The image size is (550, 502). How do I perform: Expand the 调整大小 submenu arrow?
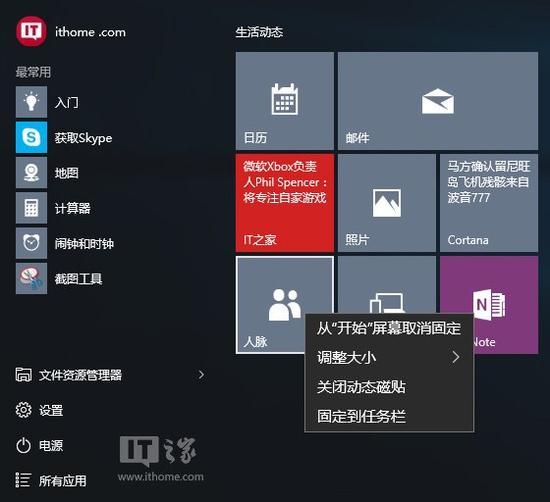[x=456, y=357]
